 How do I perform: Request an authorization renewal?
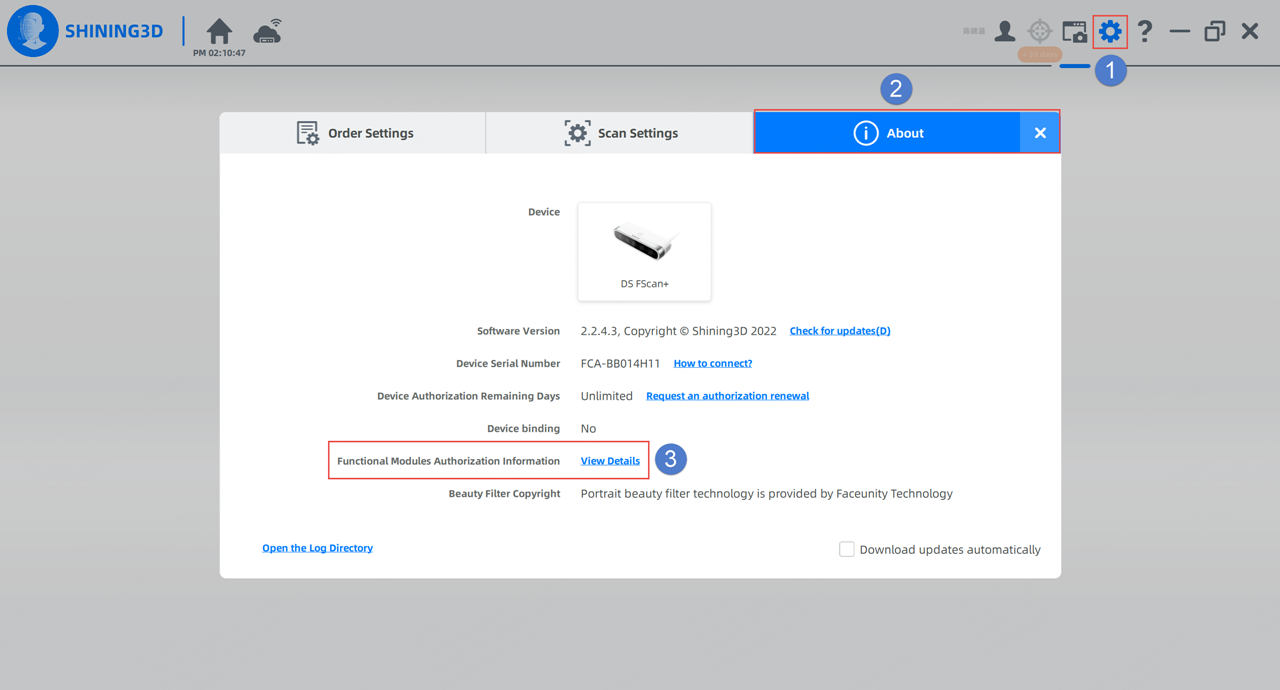(727, 396)
